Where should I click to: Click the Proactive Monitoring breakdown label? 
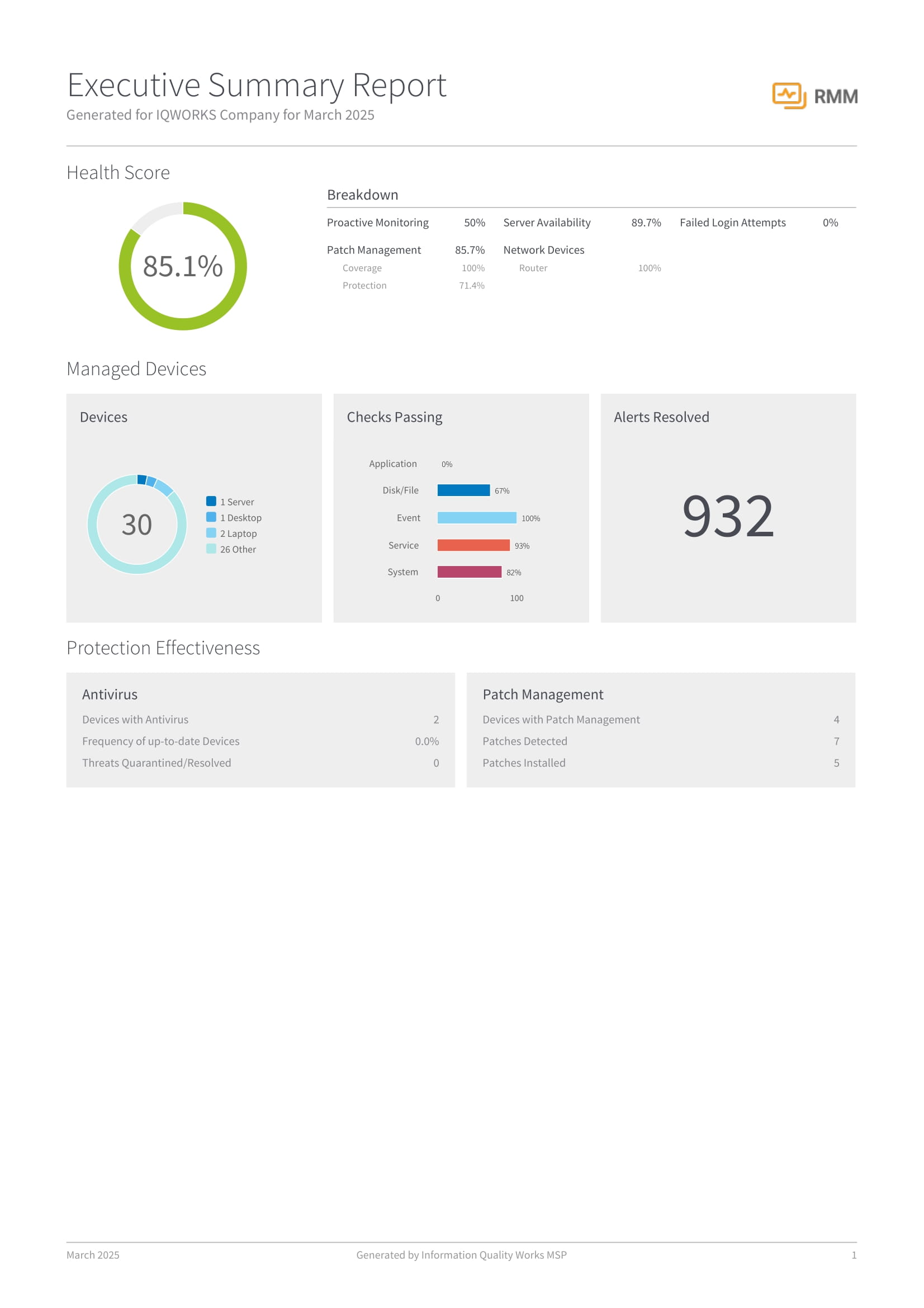(x=377, y=223)
